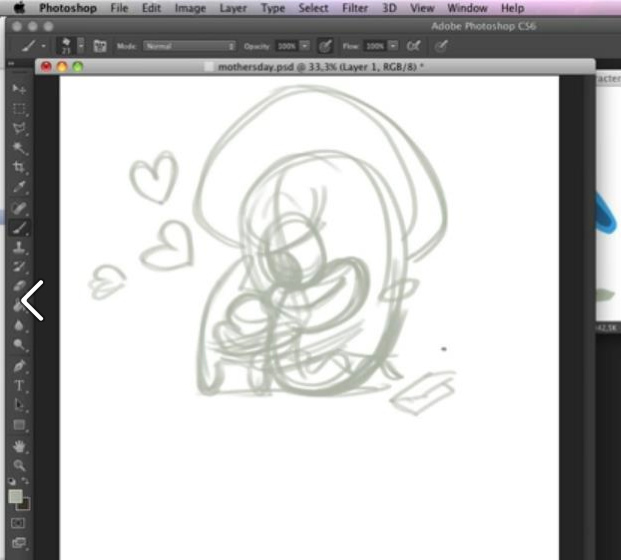Open the brush preset picker arrow
Image resolution: width=621 pixels, height=560 pixels.
point(81,46)
